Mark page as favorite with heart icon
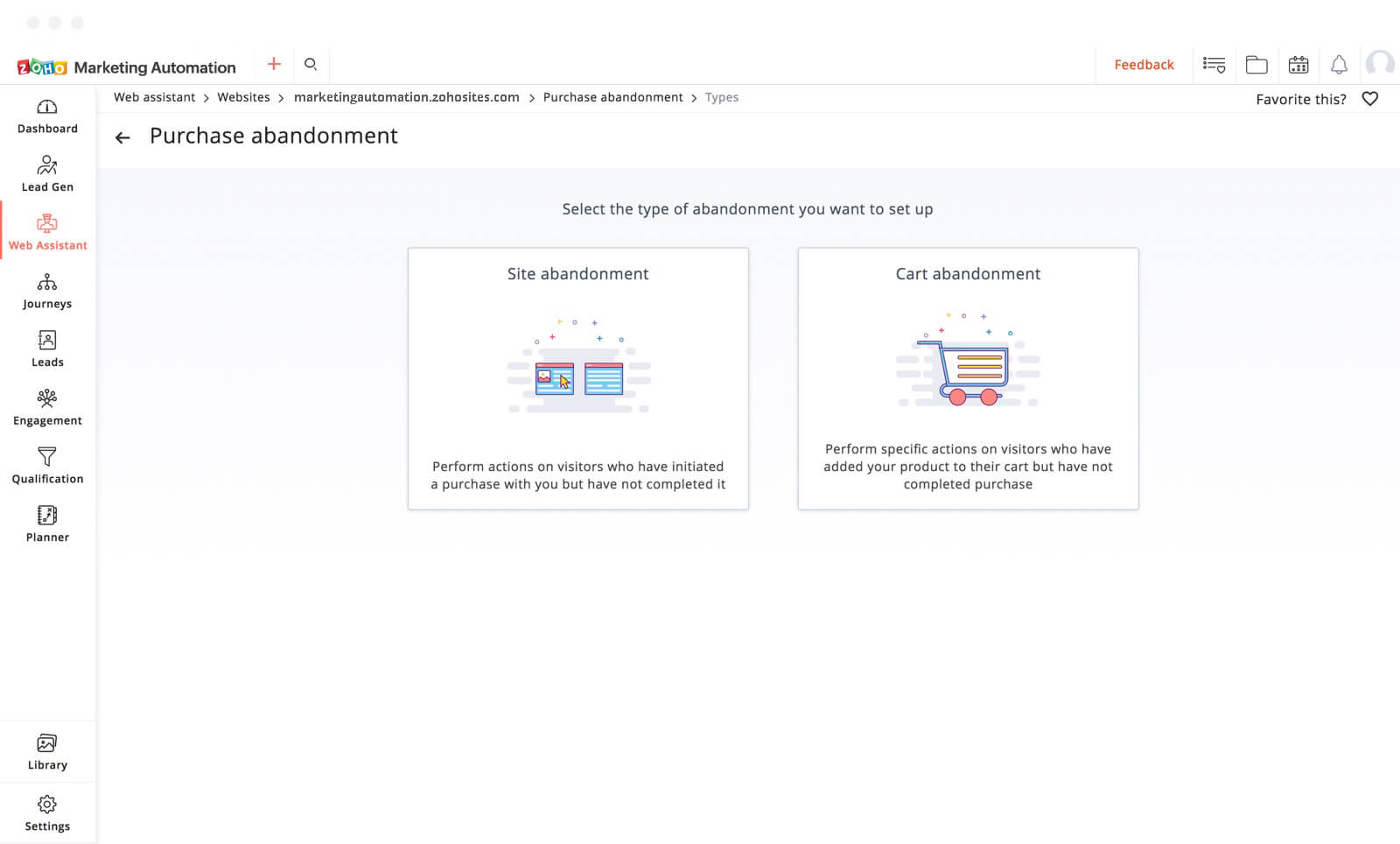The height and width of the screenshot is (844, 1400). point(1370,99)
